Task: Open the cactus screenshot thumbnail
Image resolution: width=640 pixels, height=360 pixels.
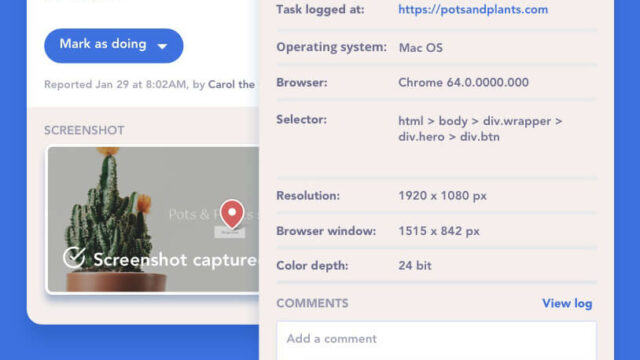Action: (x=153, y=220)
